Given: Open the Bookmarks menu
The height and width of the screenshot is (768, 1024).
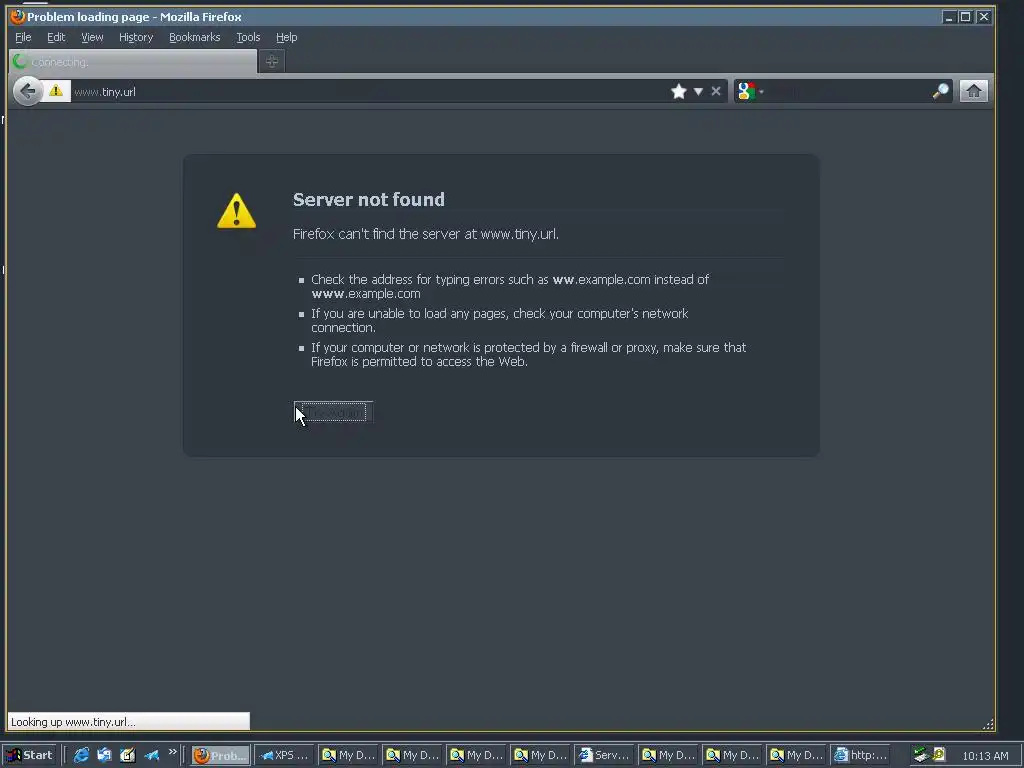Looking at the screenshot, I should pyautogui.click(x=195, y=37).
